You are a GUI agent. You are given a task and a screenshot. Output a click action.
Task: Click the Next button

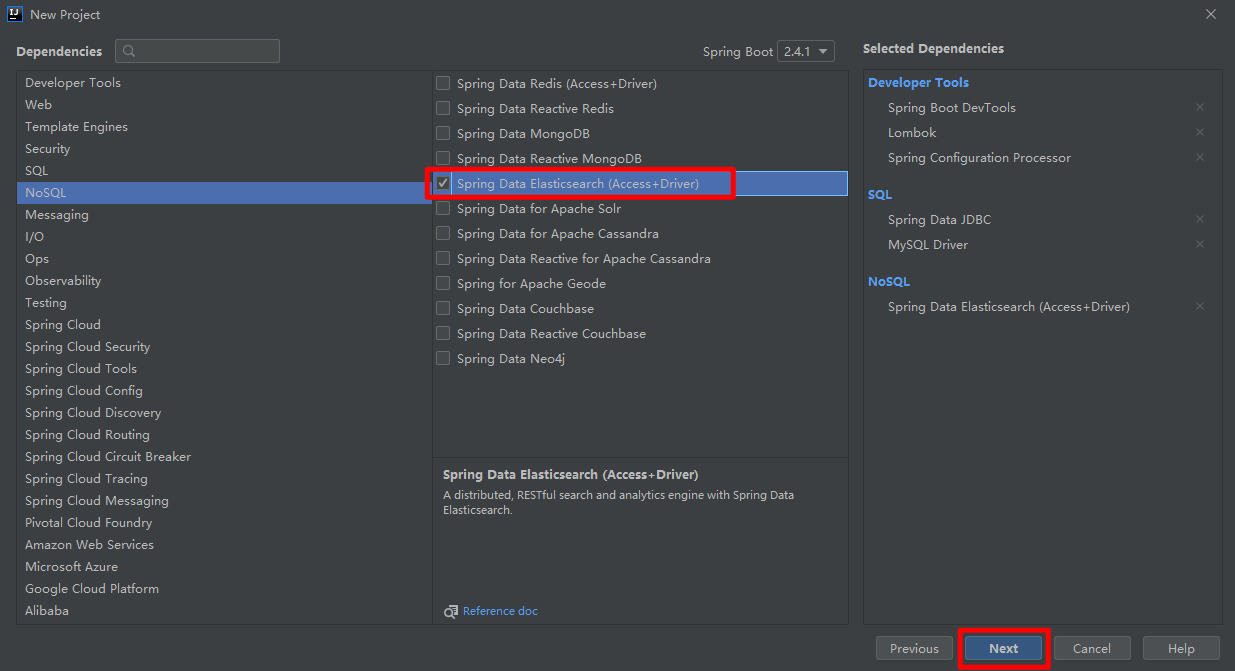tap(1003, 648)
